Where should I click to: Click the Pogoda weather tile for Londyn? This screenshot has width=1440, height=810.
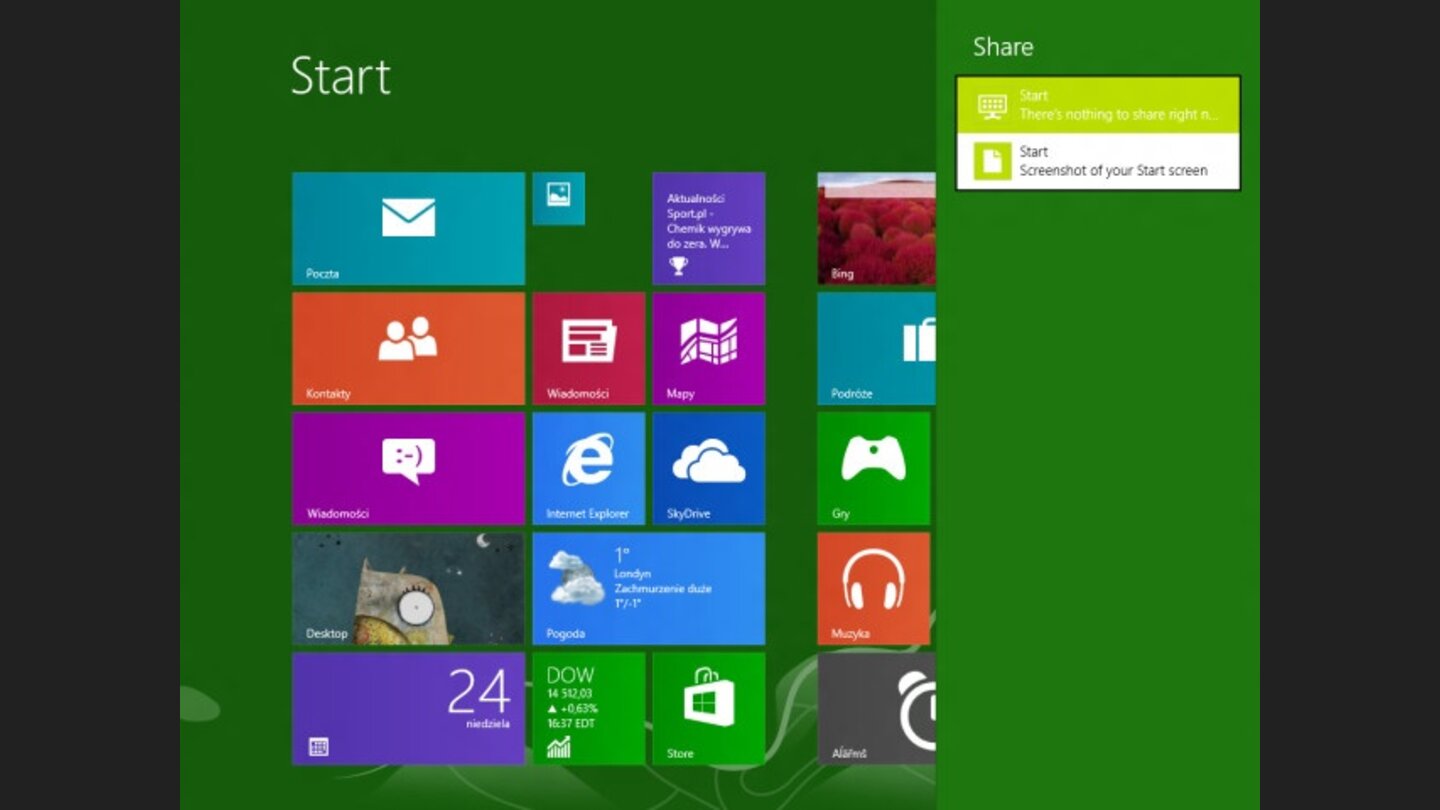649,588
